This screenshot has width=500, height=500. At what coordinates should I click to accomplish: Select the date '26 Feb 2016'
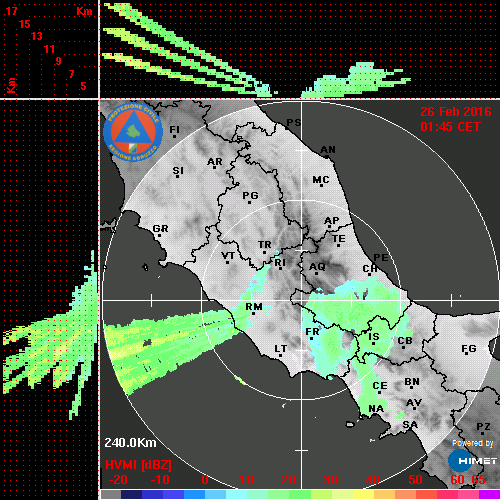tap(456, 112)
